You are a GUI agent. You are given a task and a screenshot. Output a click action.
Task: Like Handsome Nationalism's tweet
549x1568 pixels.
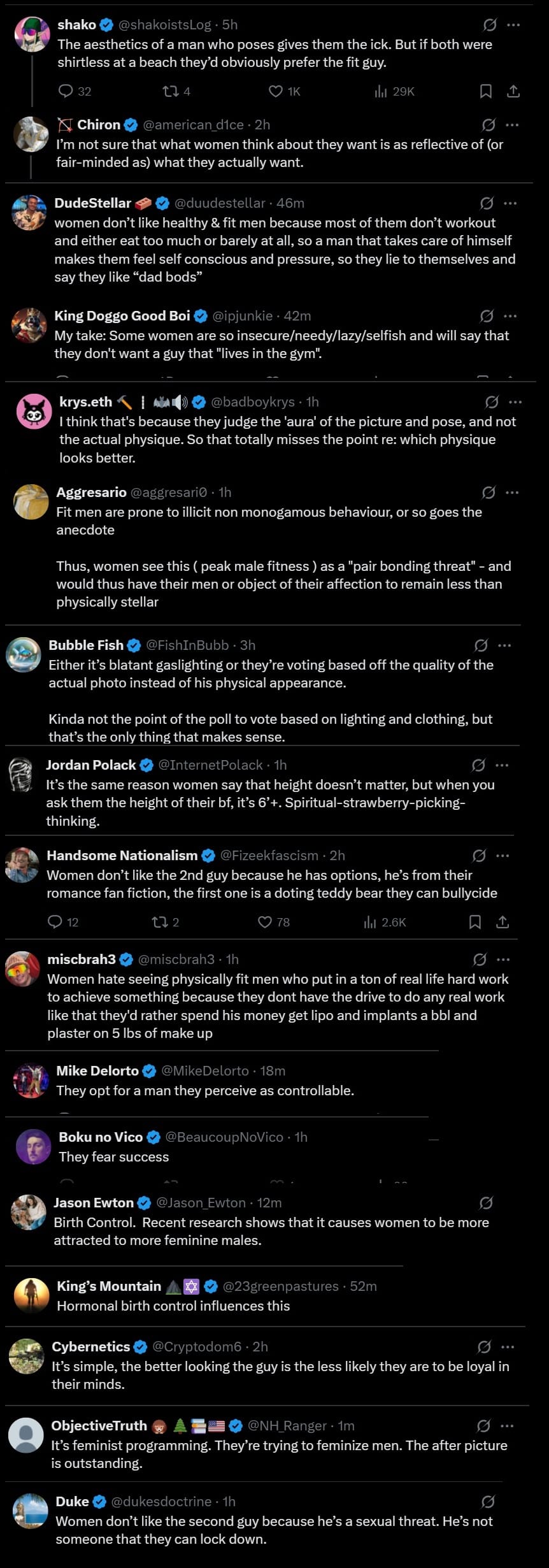[x=264, y=922]
